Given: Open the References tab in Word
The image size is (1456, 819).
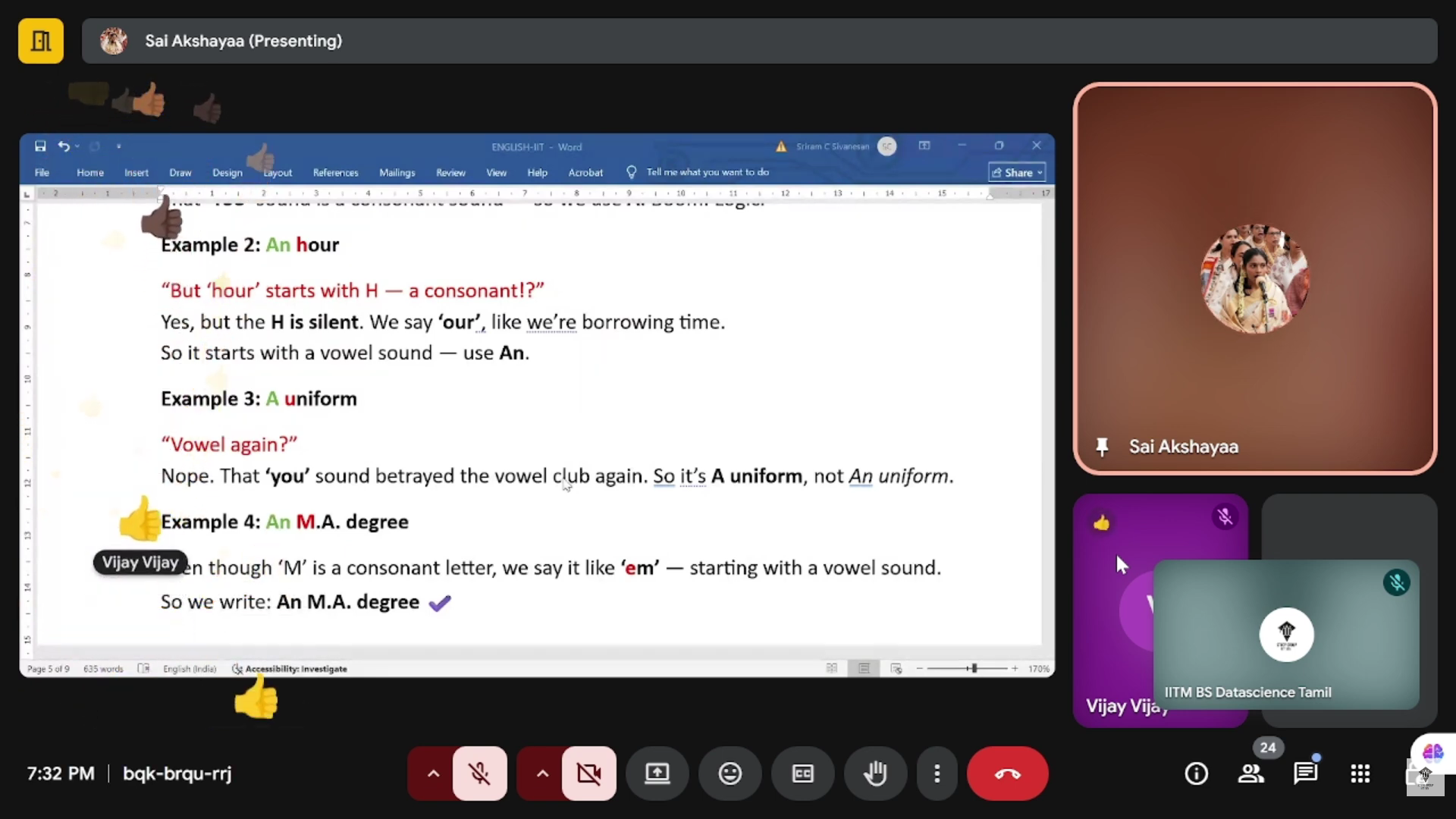Looking at the screenshot, I should click(335, 173).
